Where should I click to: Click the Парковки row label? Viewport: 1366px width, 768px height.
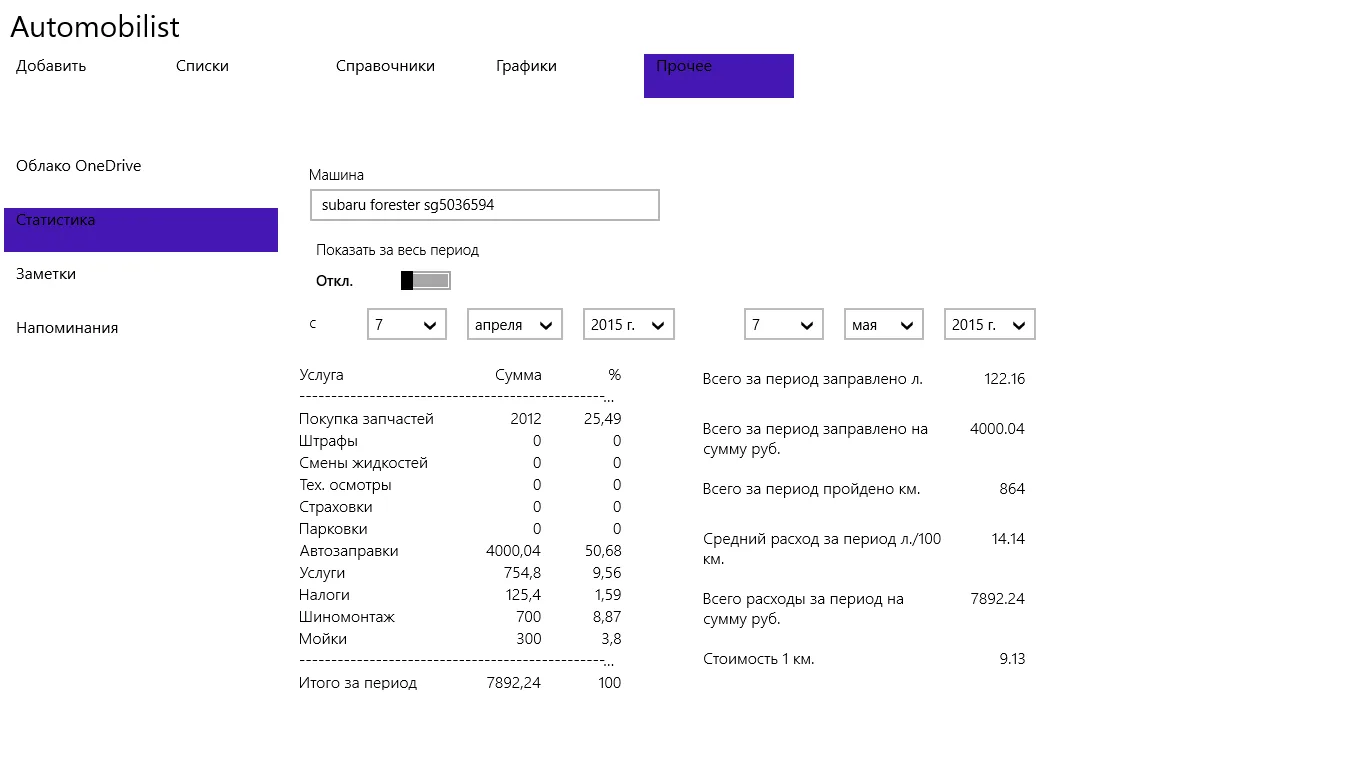(x=333, y=529)
